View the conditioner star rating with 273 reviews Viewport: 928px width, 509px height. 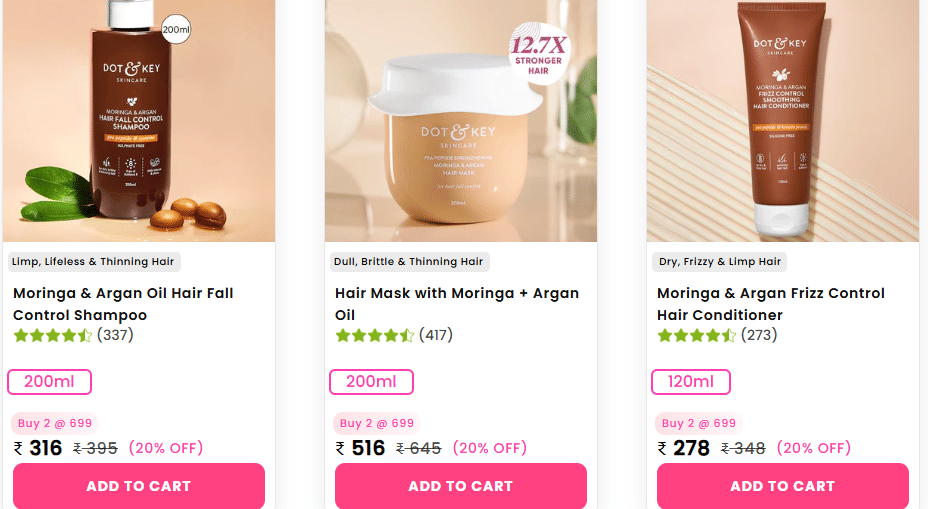click(717, 336)
